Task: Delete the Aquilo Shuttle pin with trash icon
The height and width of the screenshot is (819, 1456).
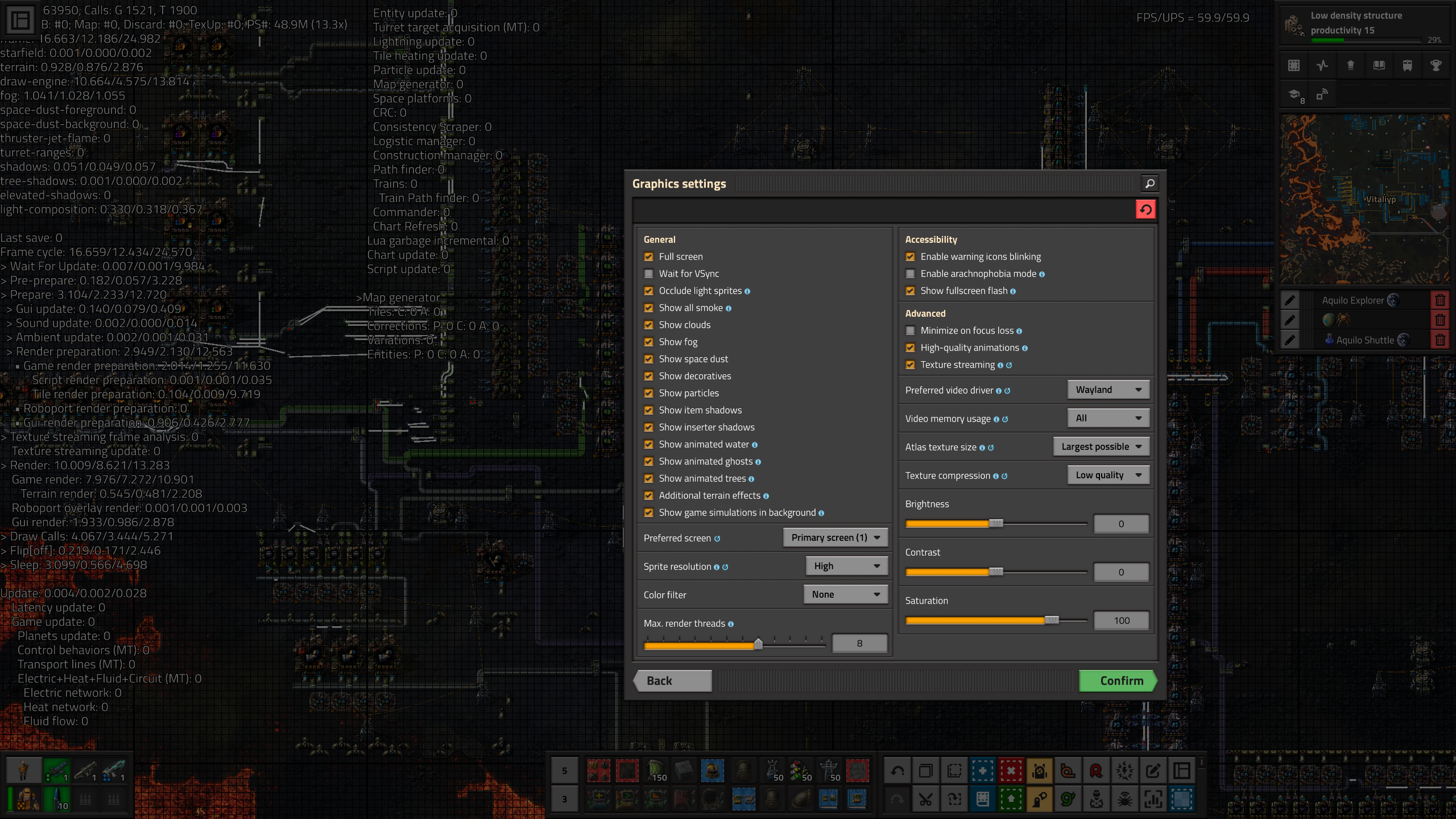Action: pos(1440,340)
